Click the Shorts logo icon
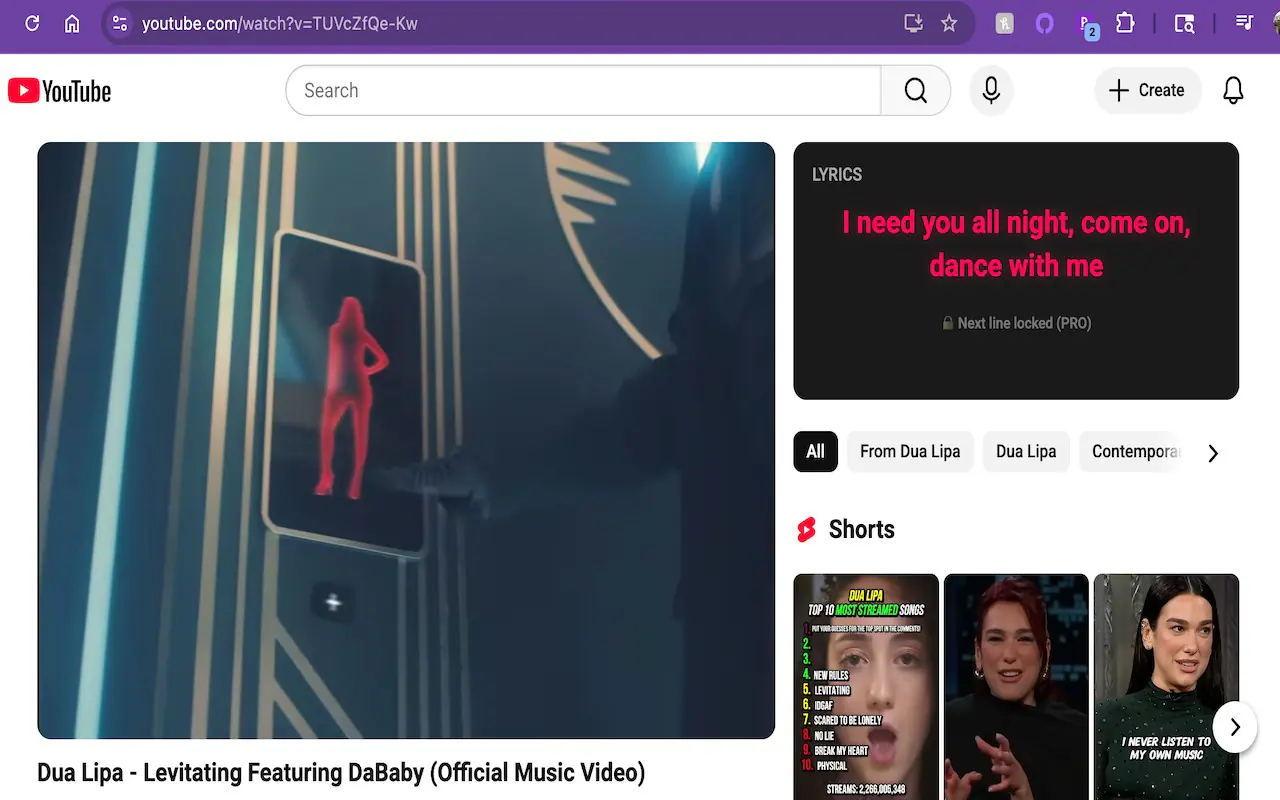 (806, 529)
